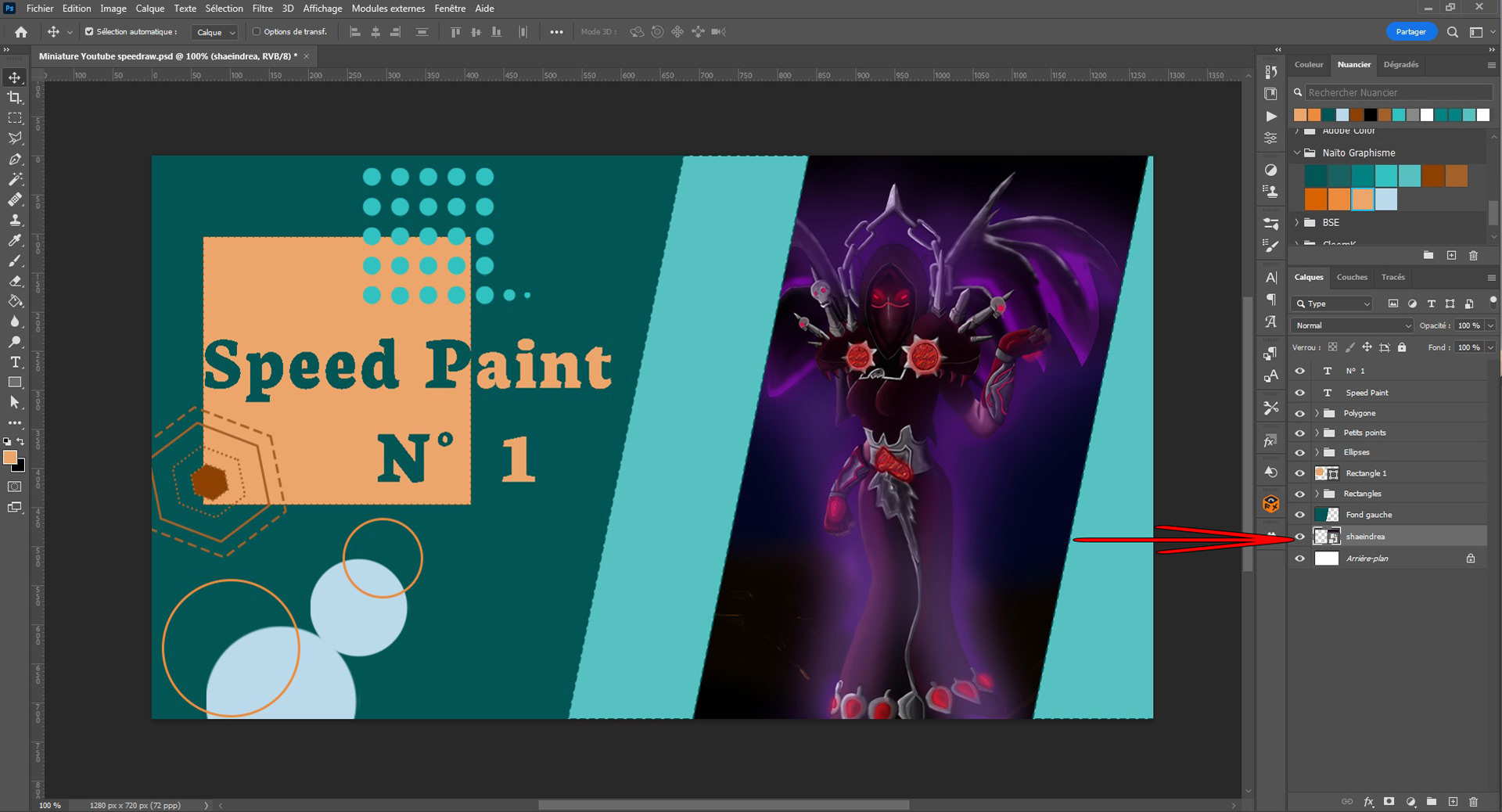Switch to the Couches tab
This screenshot has width=1502, height=812.
1352,277
